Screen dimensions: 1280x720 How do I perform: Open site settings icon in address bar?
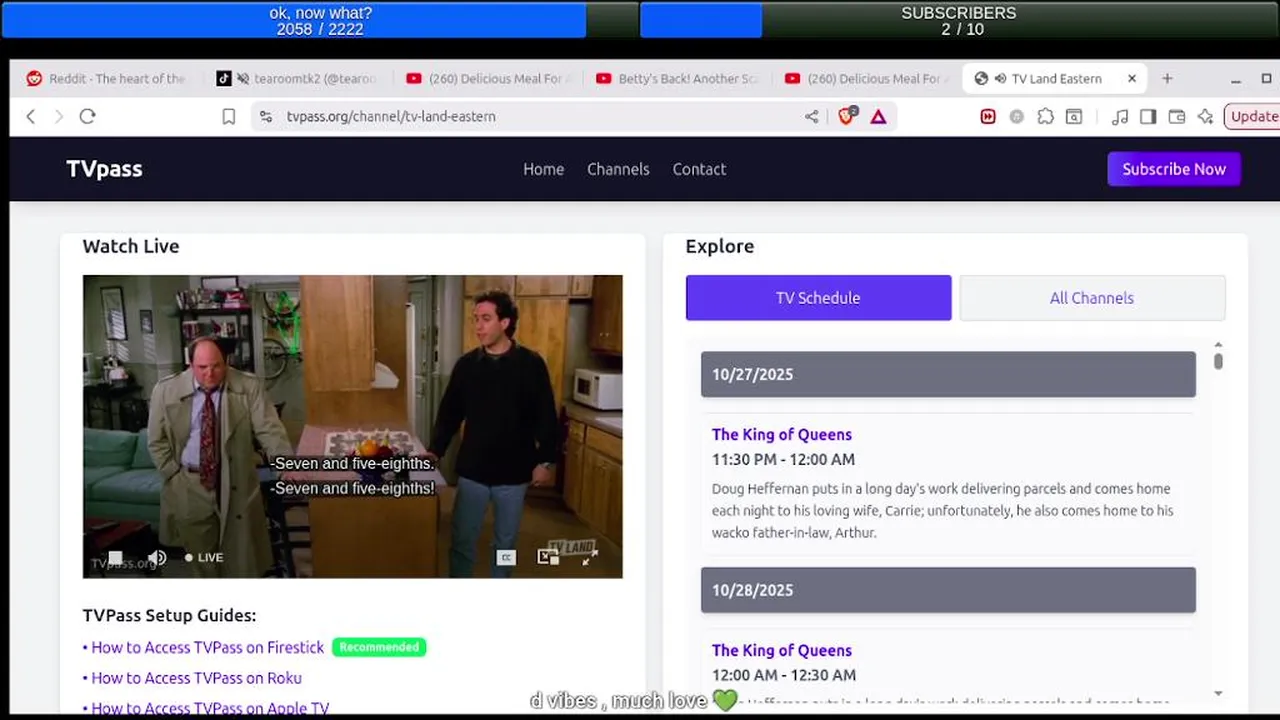[265, 116]
